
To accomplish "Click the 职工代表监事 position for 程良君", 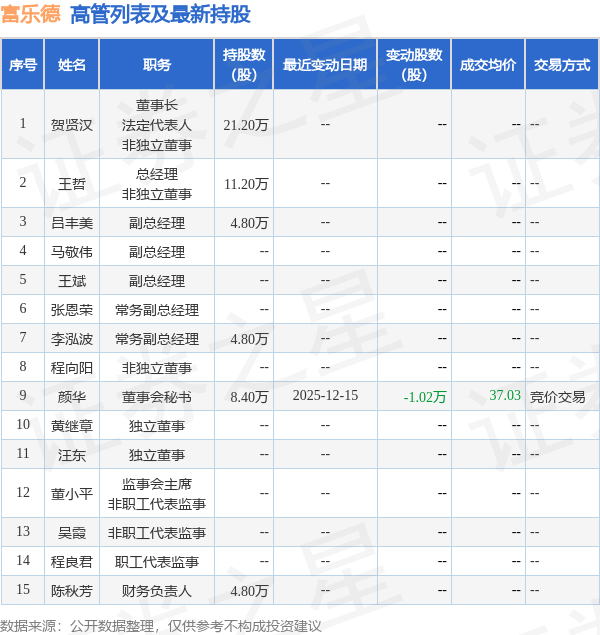I will (157, 562).
